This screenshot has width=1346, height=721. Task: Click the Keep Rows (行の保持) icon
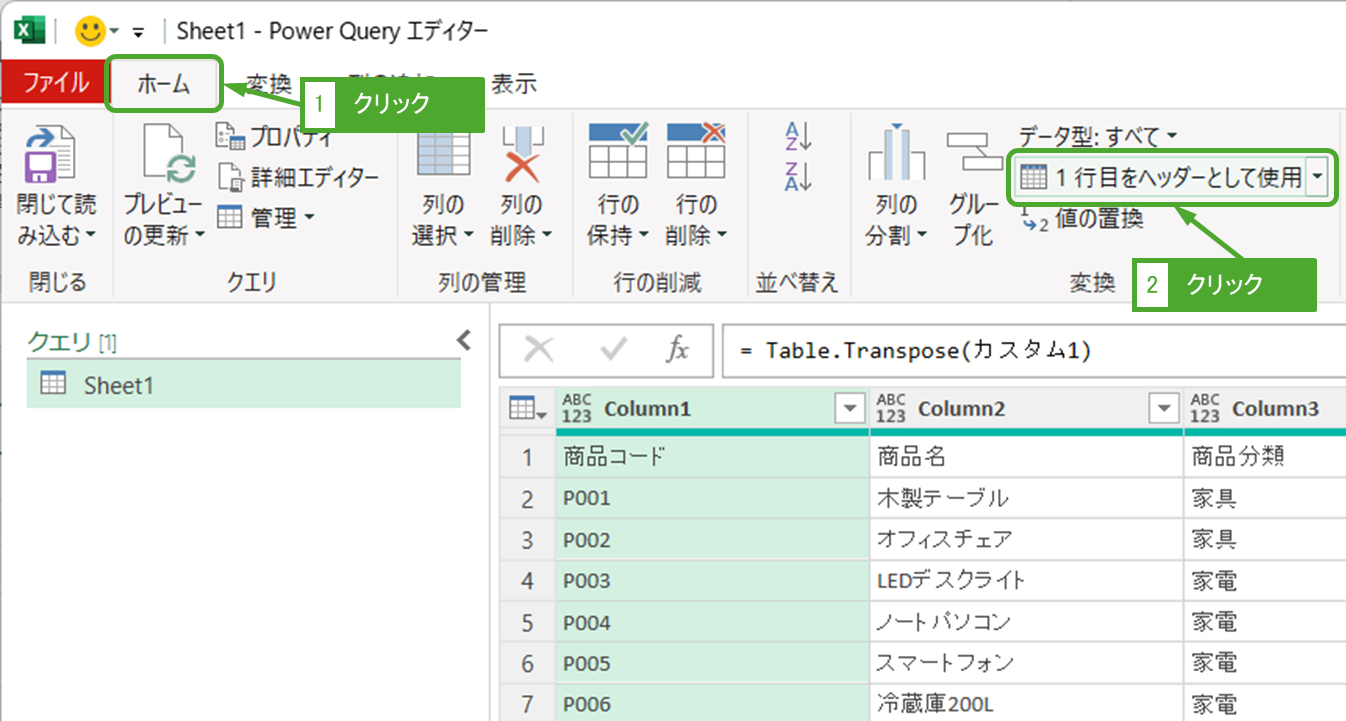tap(617, 152)
